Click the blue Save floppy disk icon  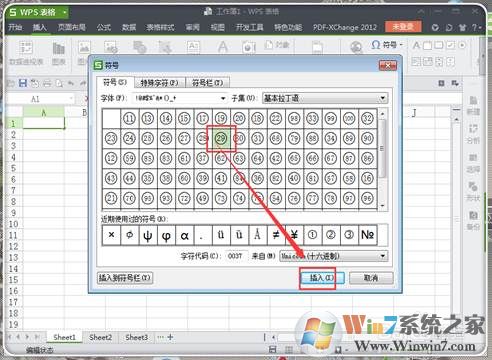(22, 83)
